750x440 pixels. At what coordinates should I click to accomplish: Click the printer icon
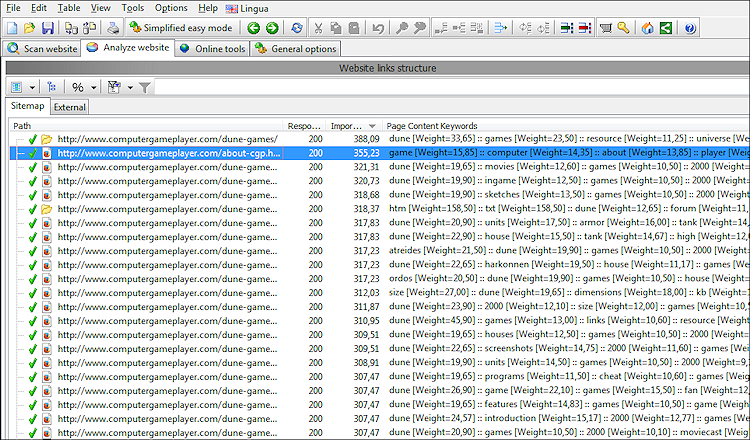[x=113, y=28]
